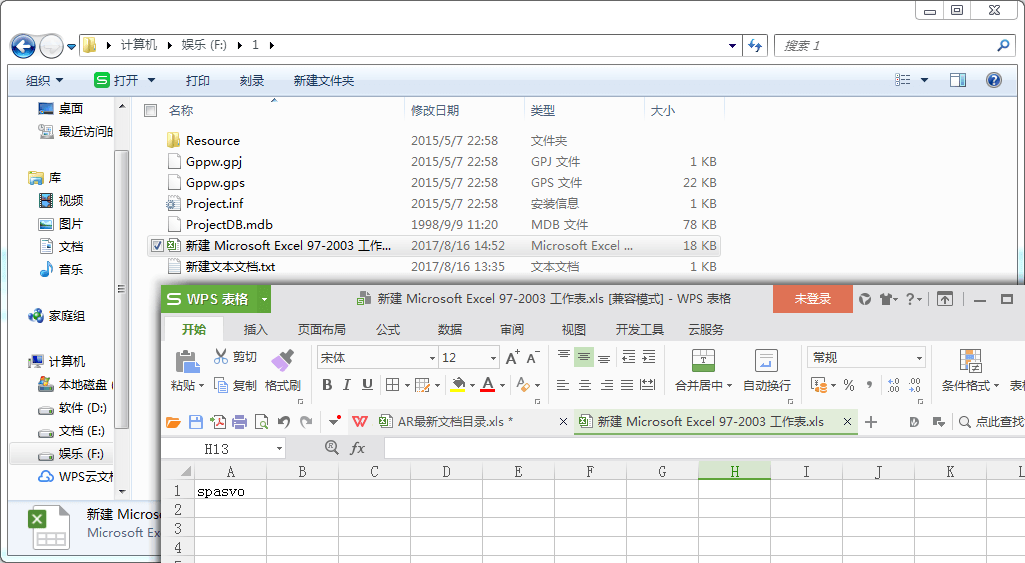Open the number format 常规 dropdown

(919, 358)
